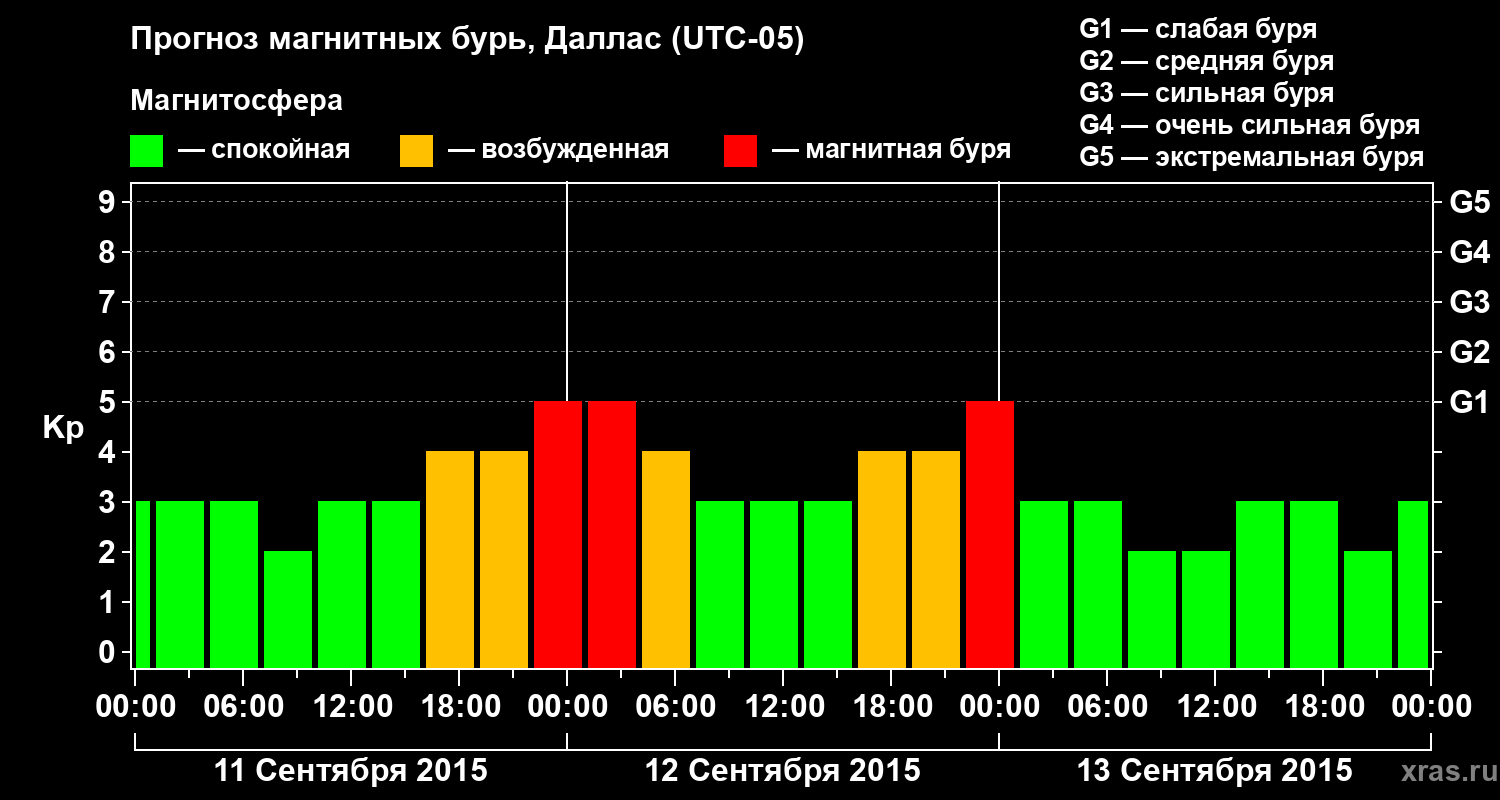Screen dimensions: 1500x800
Task: Click the green bar starting 12:00 on 13 September
Action: coord(1260,584)
